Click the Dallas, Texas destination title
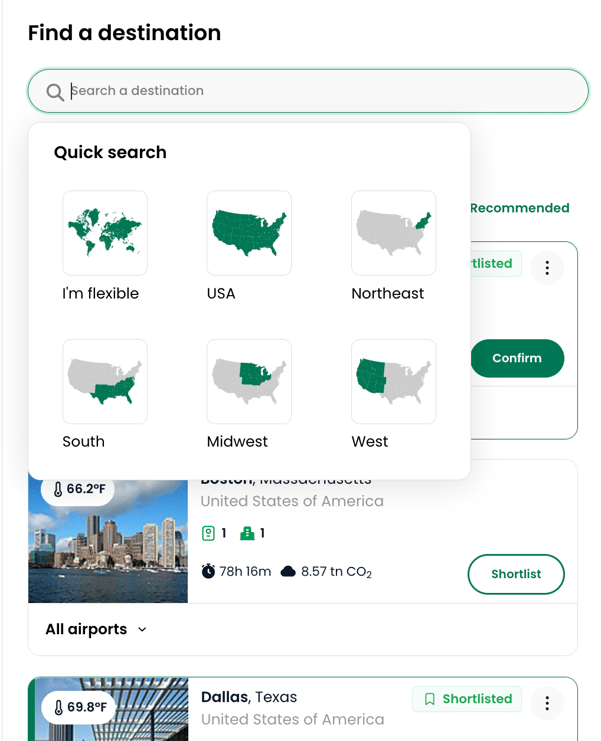 pyautogui.click(x=249, y=697)
